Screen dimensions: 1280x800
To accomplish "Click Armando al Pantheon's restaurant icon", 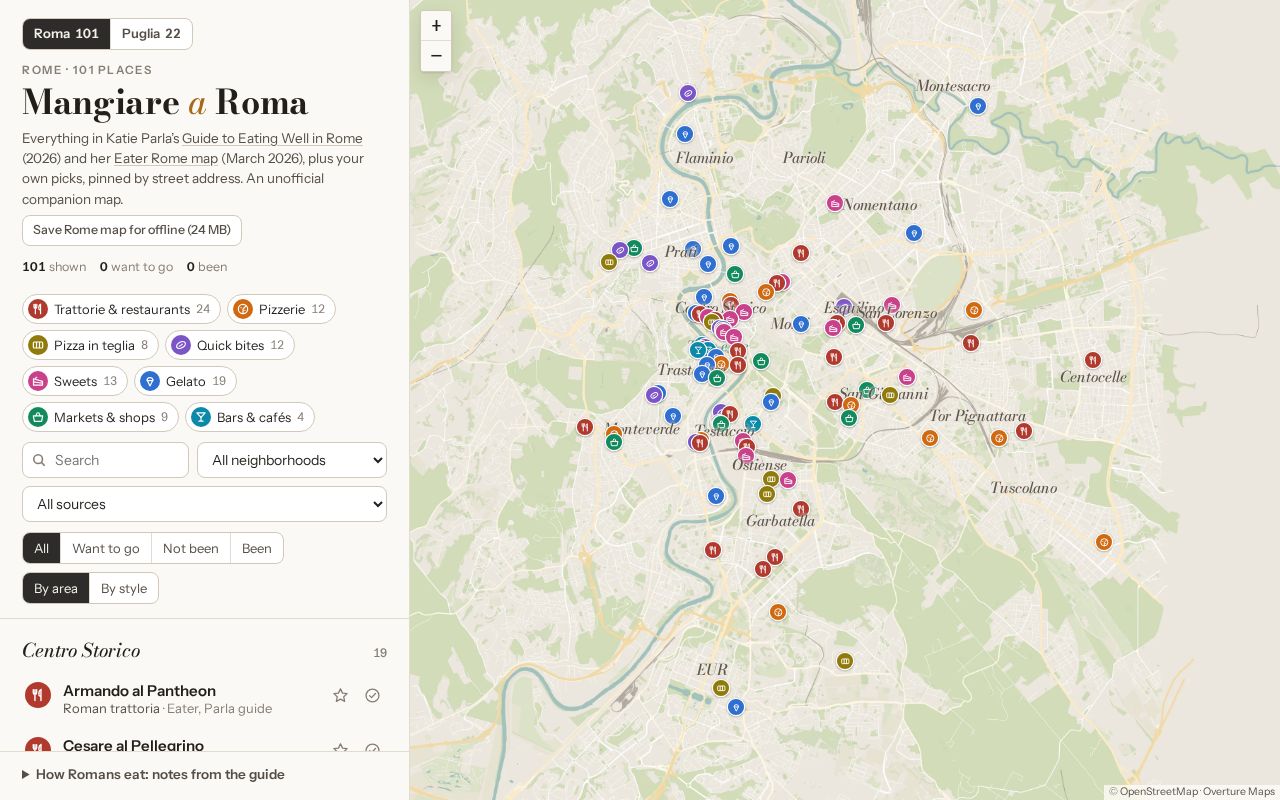I will 38,695.
